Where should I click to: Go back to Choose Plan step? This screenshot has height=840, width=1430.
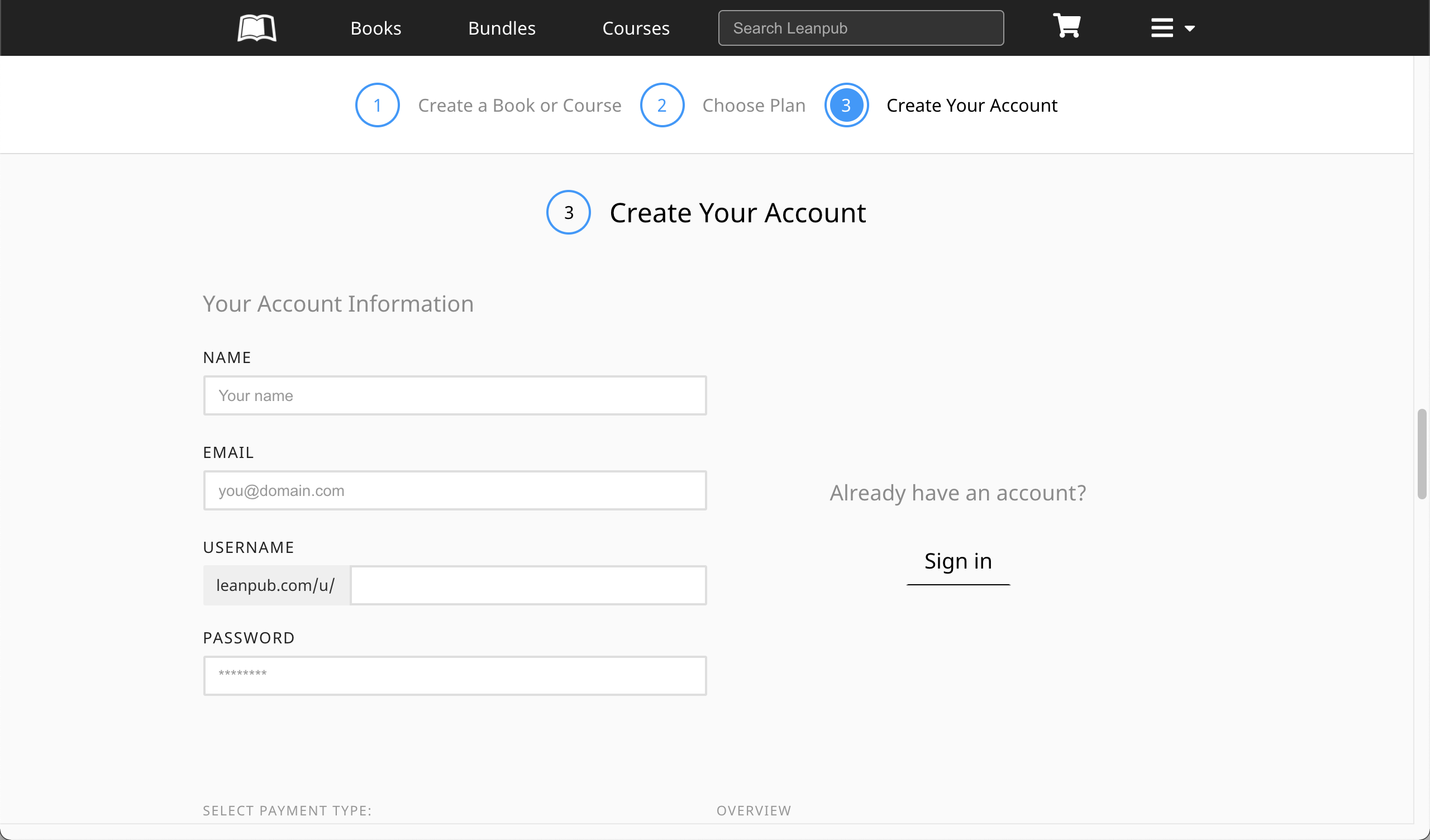click(754, 106)
